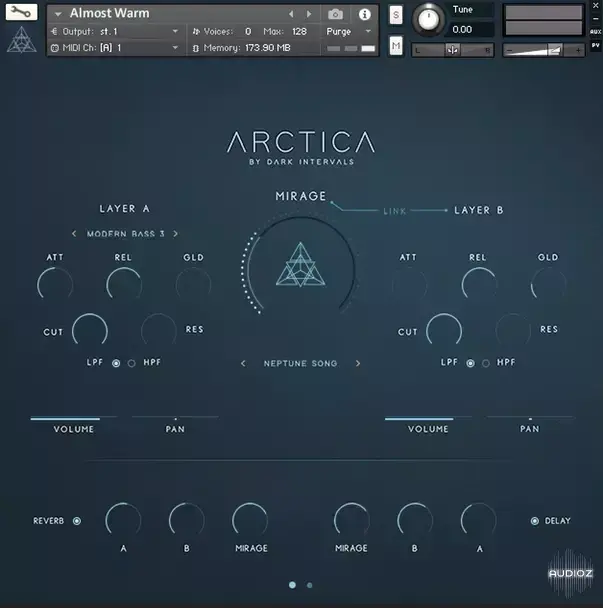Viewport: 603px width, 608px height.
Task: Select next Layer A sound
Action: pos(176,233)
